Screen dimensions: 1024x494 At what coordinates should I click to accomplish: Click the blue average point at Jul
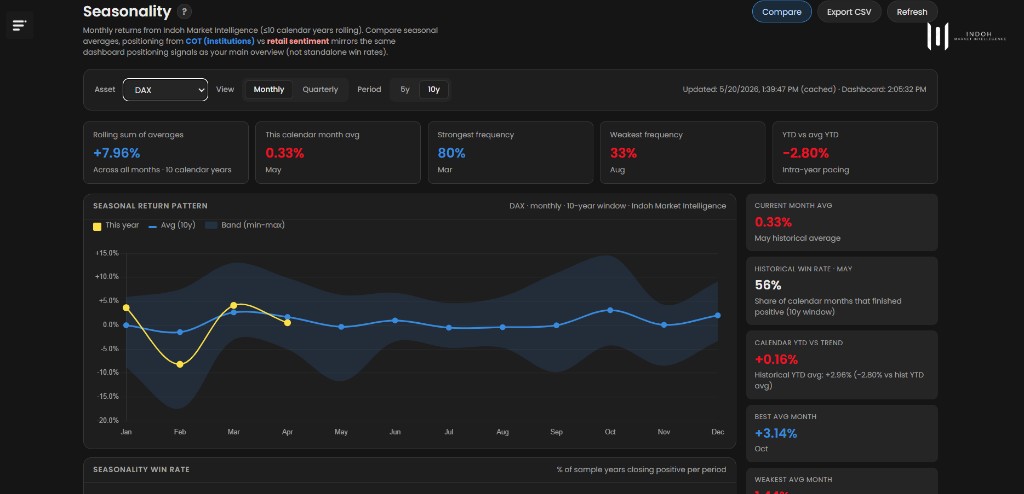(x=449, y=328)
